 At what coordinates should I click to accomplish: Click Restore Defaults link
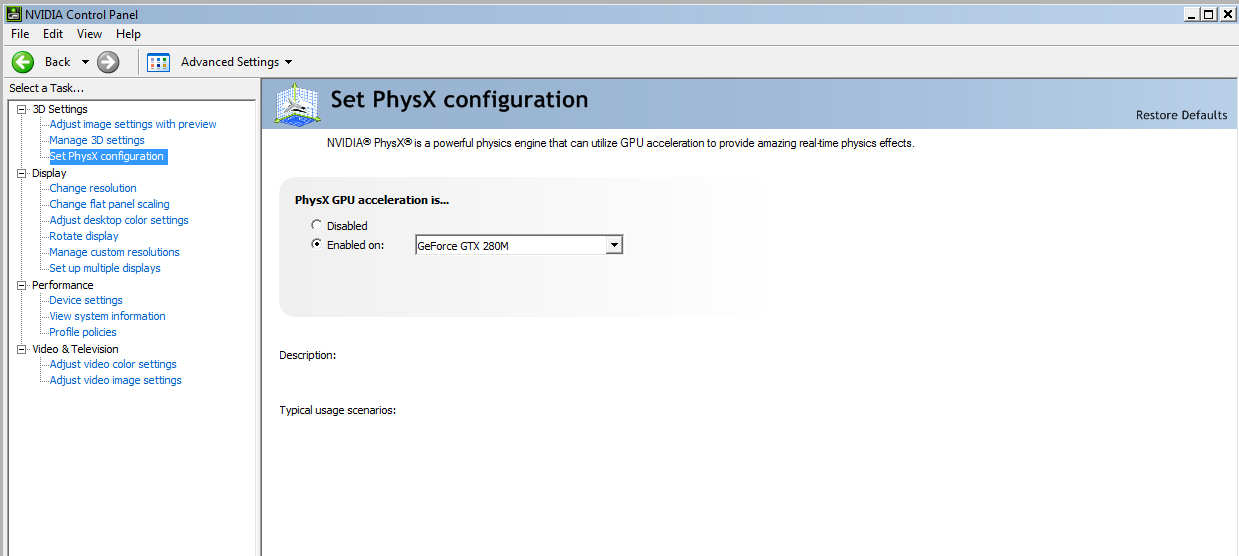click(x=1181, y=115)
